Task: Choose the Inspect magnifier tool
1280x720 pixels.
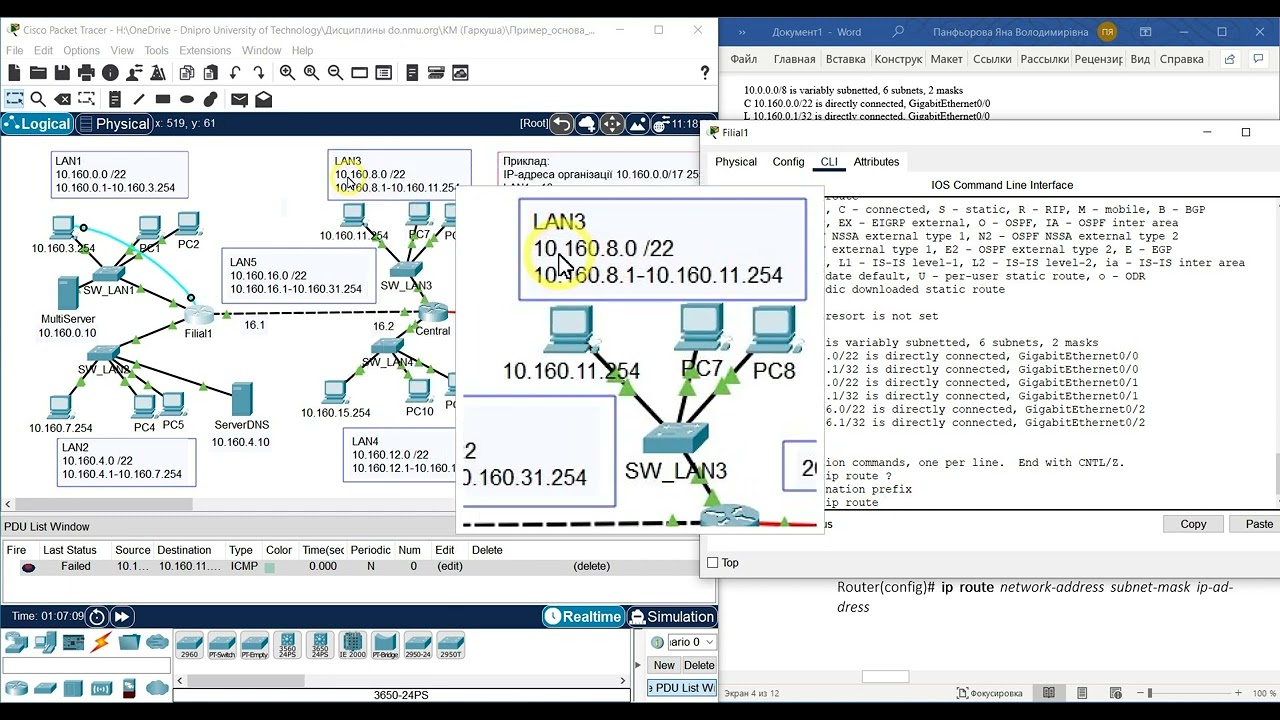Action: coord(38,99)
